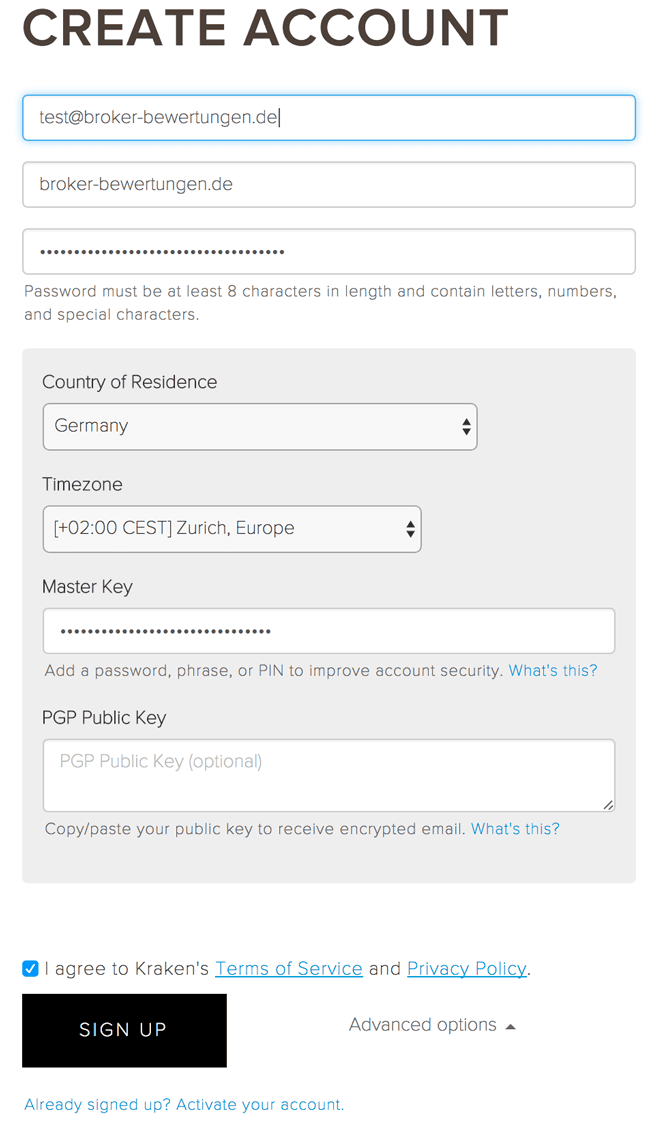
Task: Open the Timezone dropdown
Action: point(232,529)
